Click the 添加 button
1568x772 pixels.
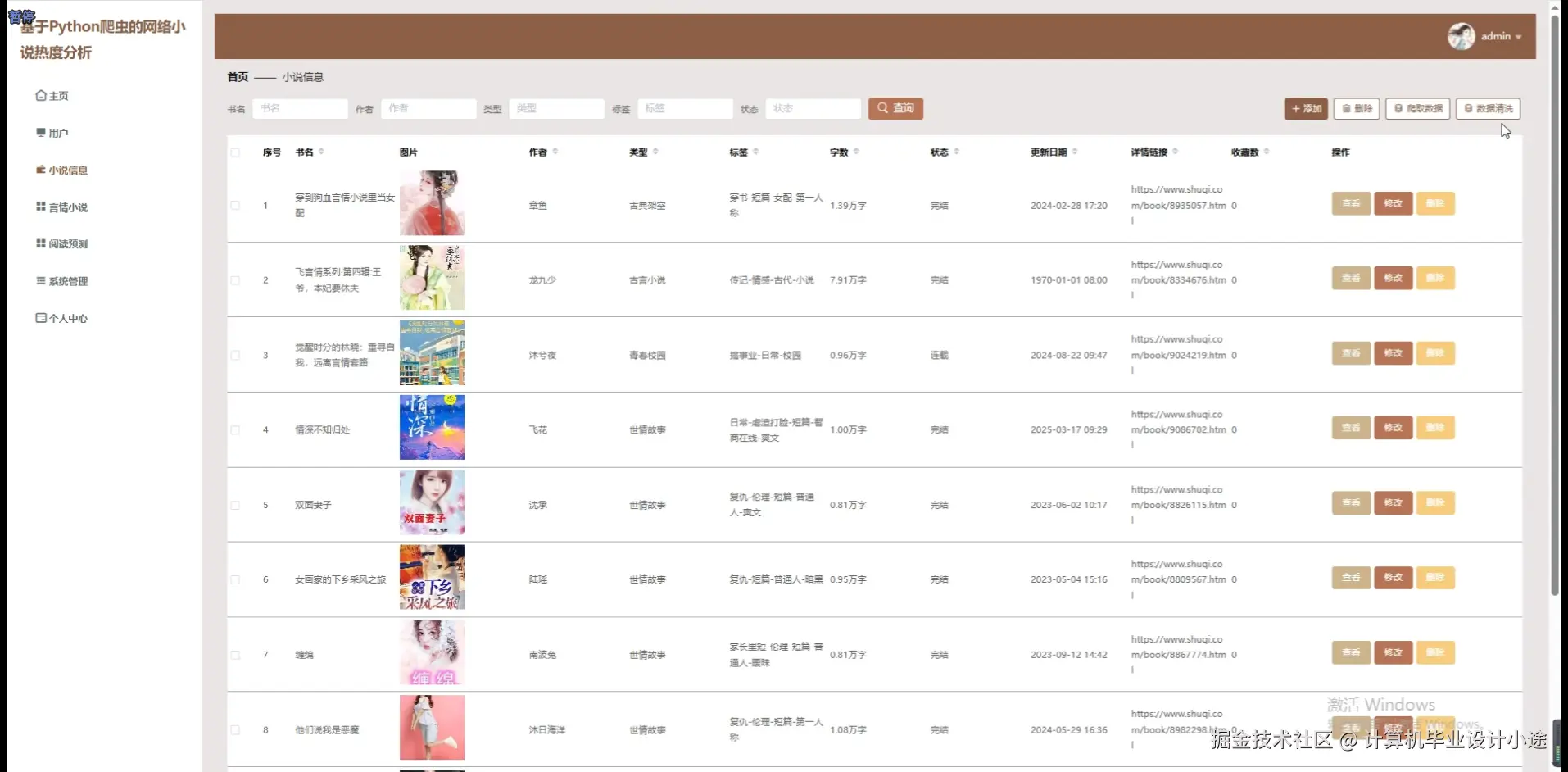[1306, 109]
